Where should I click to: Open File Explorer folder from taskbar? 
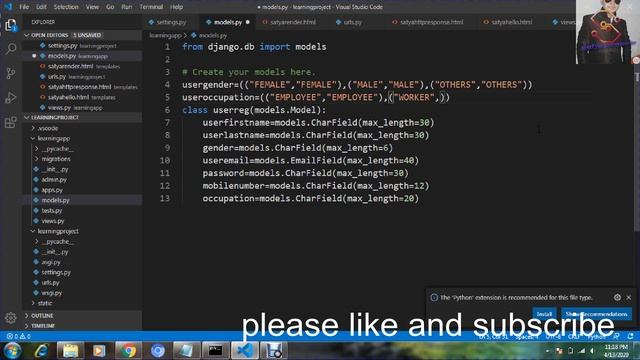pos(70,351)
